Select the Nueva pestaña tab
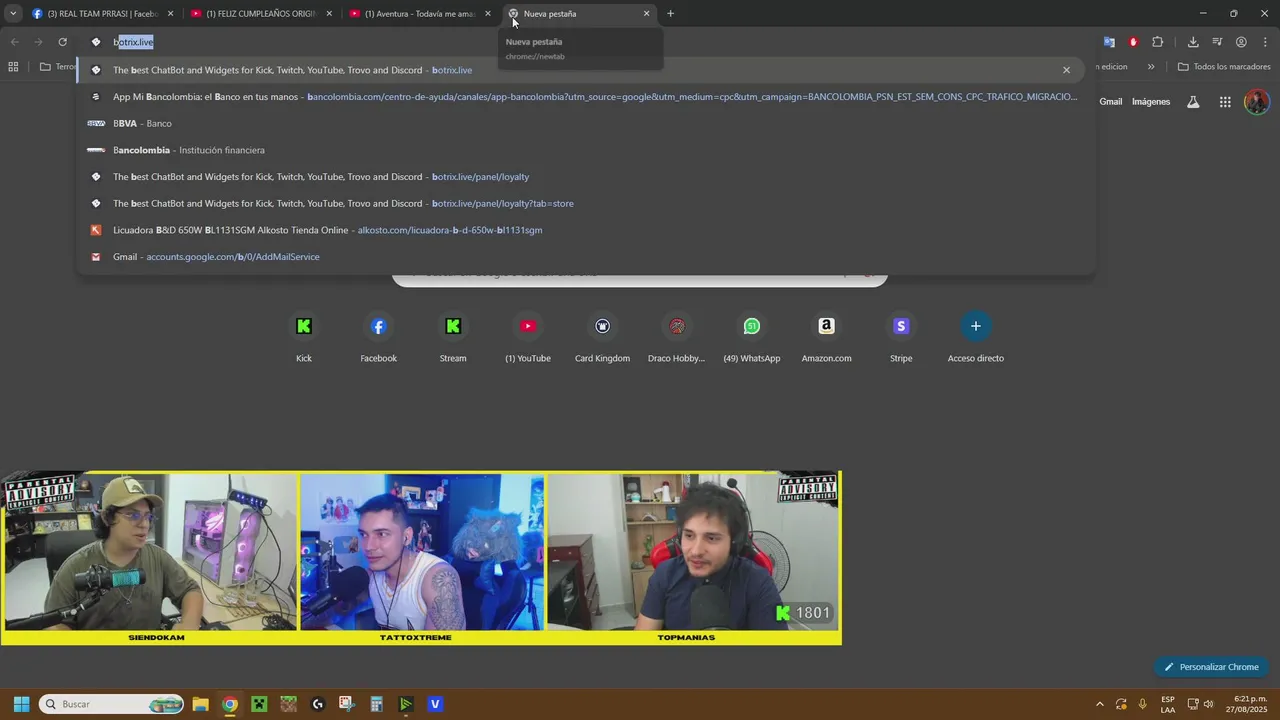1280x720 pixels. pyautogui.click(x=579, y=14)
